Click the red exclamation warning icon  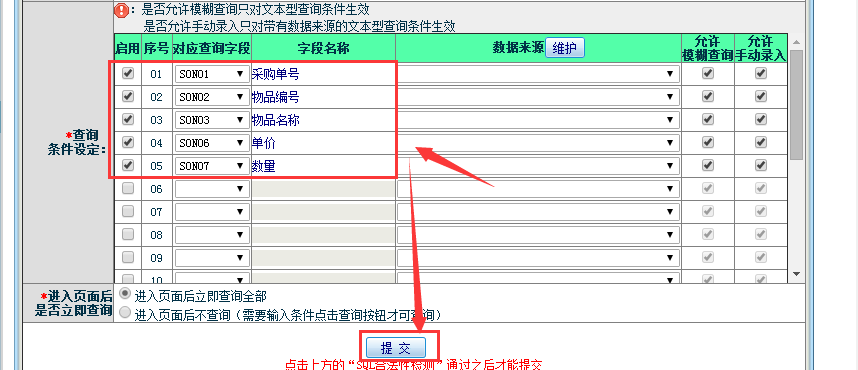coord(121,9)
